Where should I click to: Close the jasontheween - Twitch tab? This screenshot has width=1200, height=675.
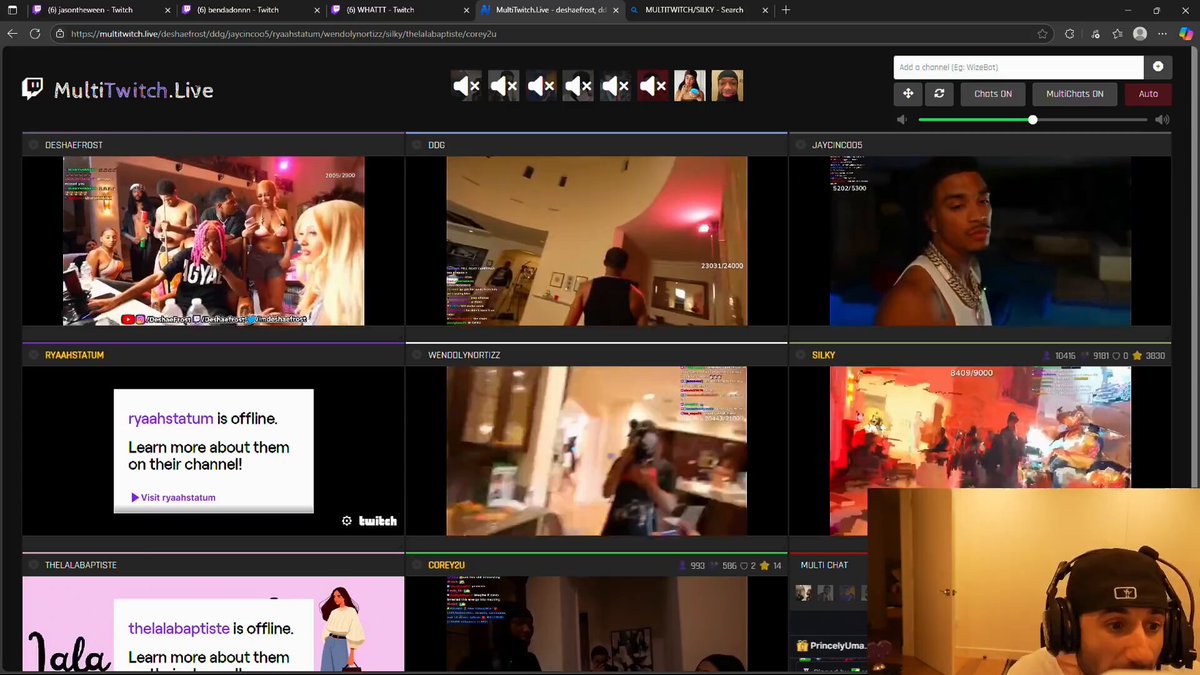point(166,10)
